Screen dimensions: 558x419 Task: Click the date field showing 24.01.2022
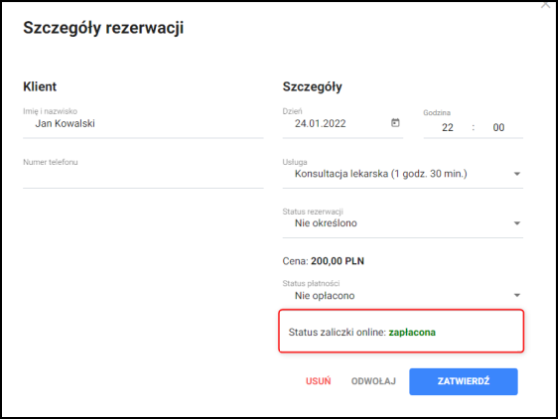[x=342, y=124]
